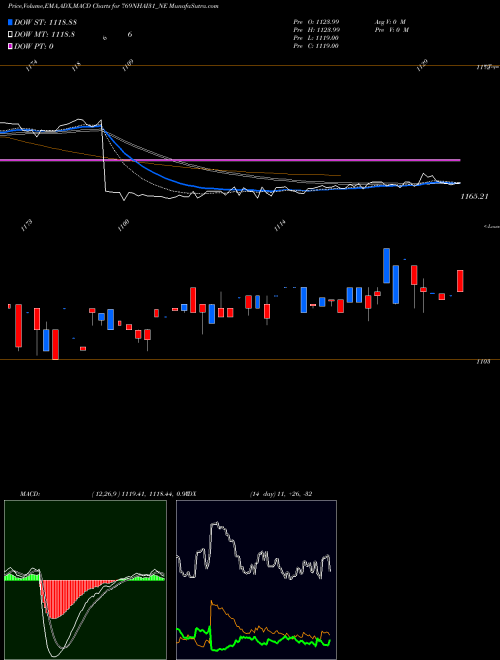Open the MACD histogram chart panel

coord(85,580)
